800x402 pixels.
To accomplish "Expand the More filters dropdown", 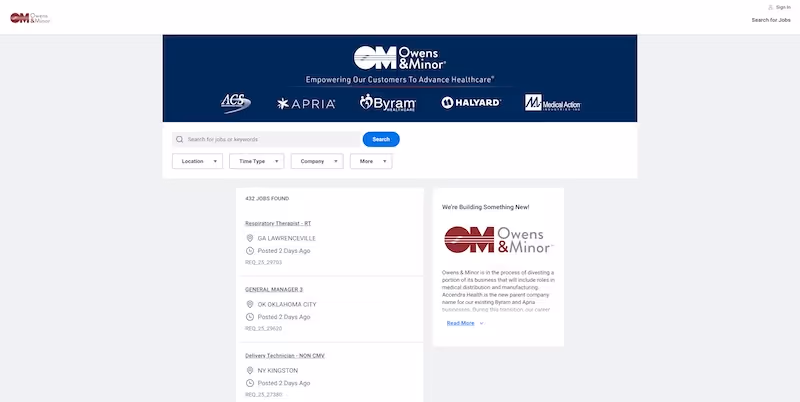I will (x=371, y=161).
